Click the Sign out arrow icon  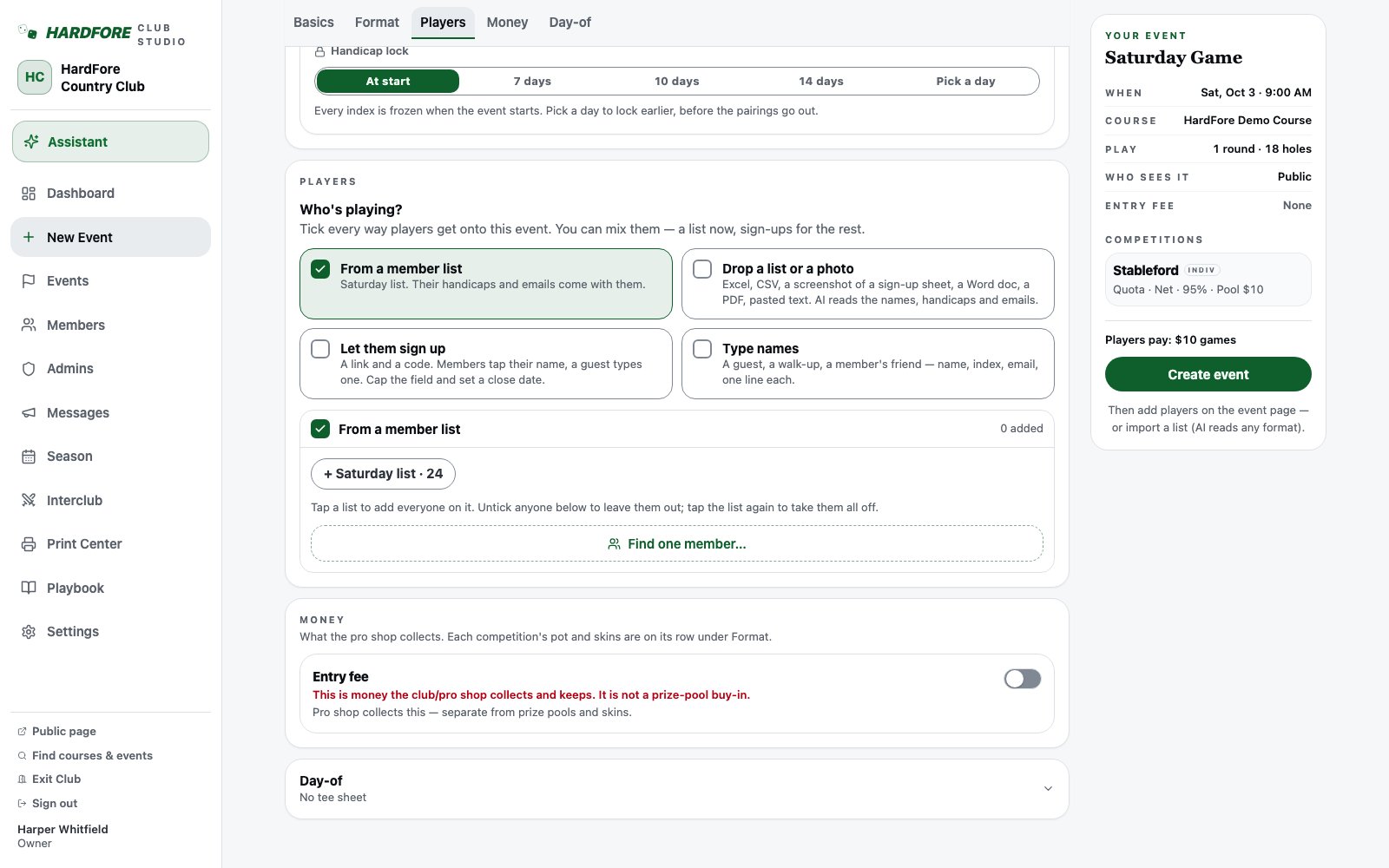(22, 804)
